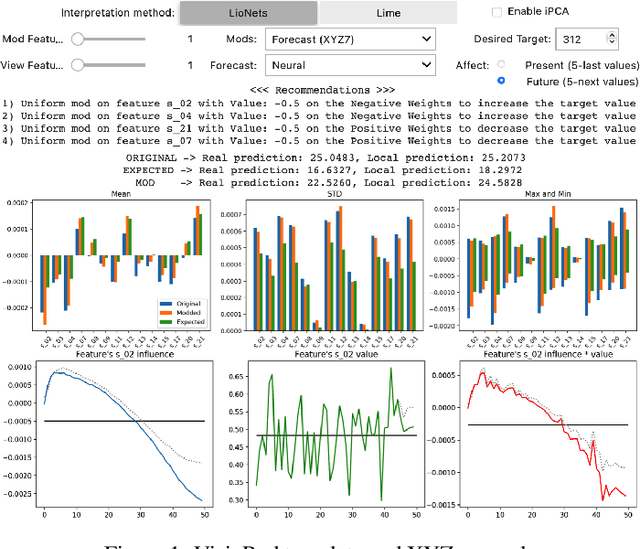Click the Mod Feature slider handle

[81, 39]
